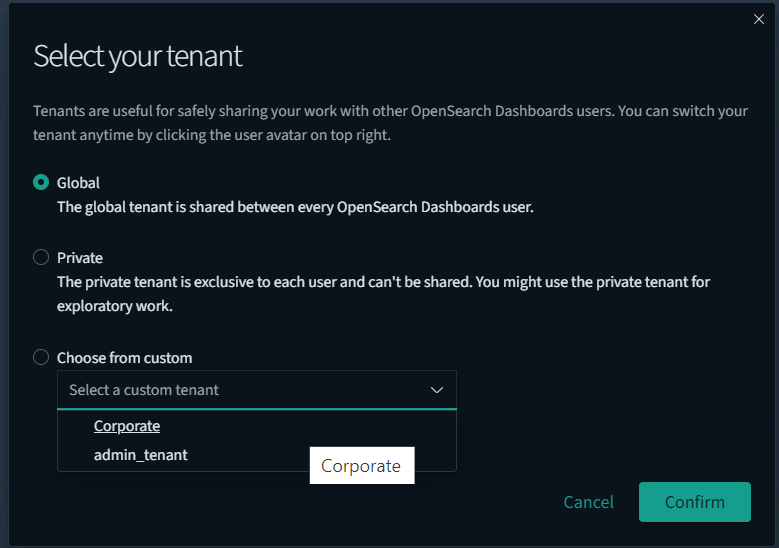The image size is (779, 548).
Task: Click the Corporate tooltip popup
Action: (x=361, y=466)
